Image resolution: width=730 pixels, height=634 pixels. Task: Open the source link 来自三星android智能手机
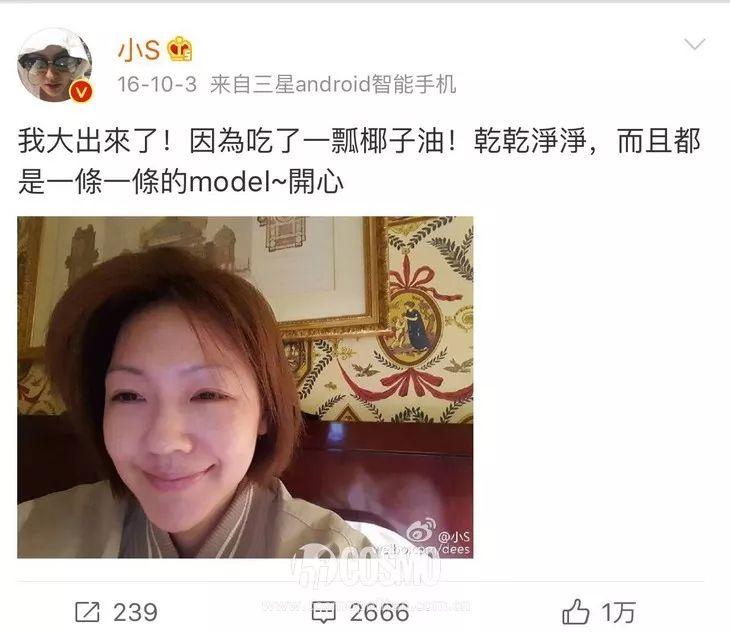[333, 85]
